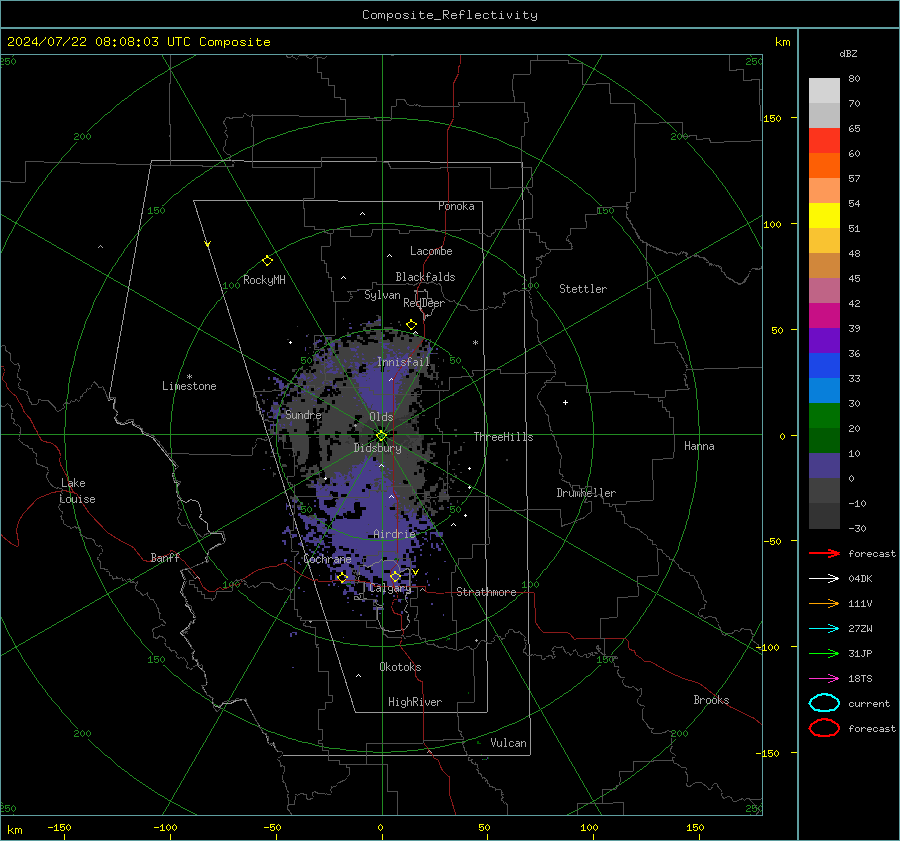Click the red forecast arrow in legend

point(824,553)
